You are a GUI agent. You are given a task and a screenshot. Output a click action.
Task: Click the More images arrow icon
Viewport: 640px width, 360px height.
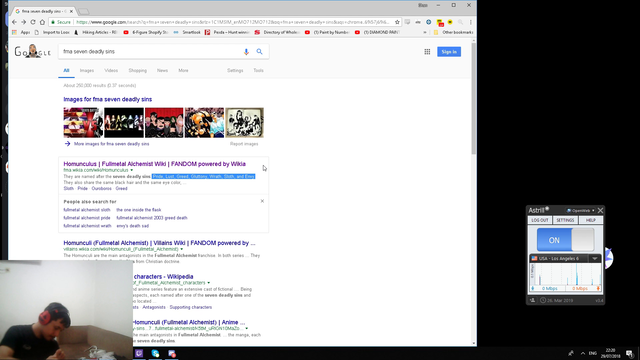click(x=67, y=144)
